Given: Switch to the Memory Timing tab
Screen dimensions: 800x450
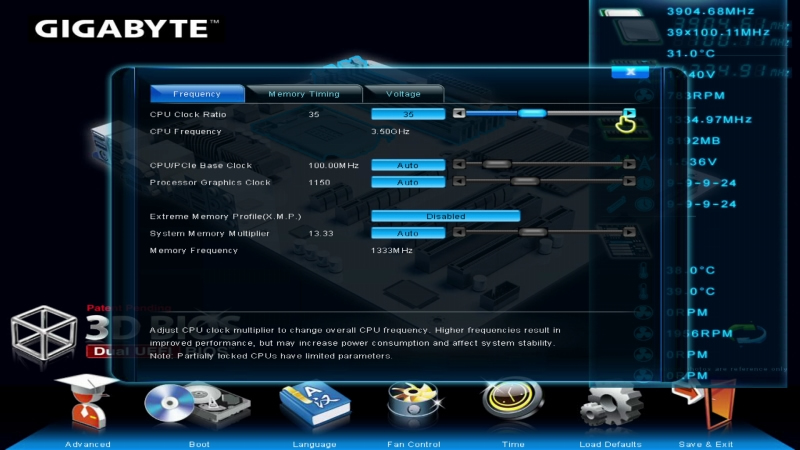Looking at the screenshot, I should click(x=304, y=94).
